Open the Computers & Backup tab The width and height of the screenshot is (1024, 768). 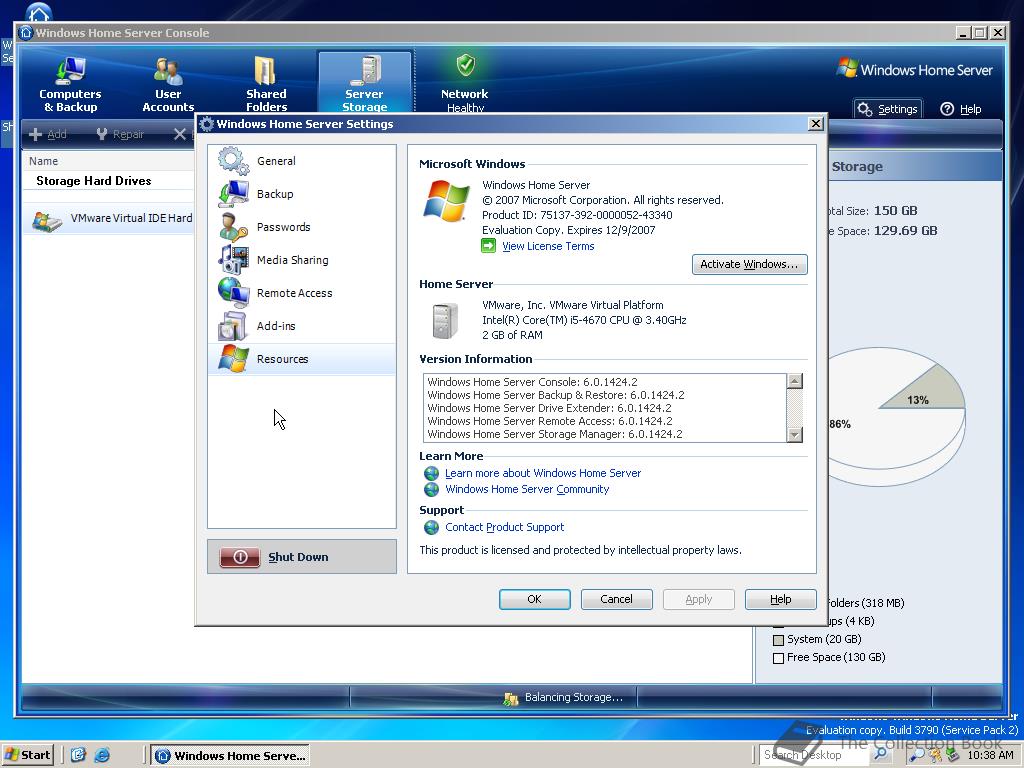coord(70,84)
